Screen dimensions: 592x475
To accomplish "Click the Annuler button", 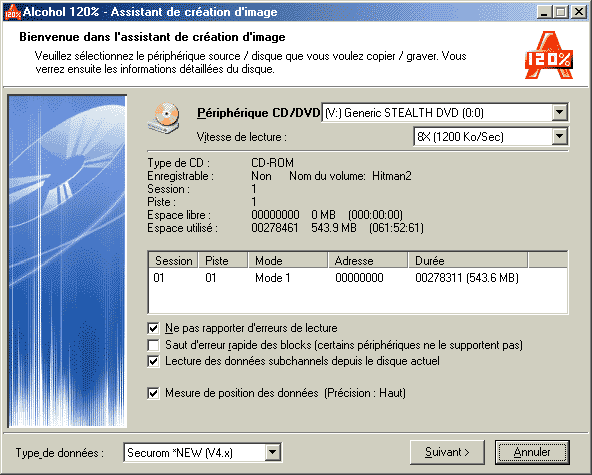I will (532, 452).
